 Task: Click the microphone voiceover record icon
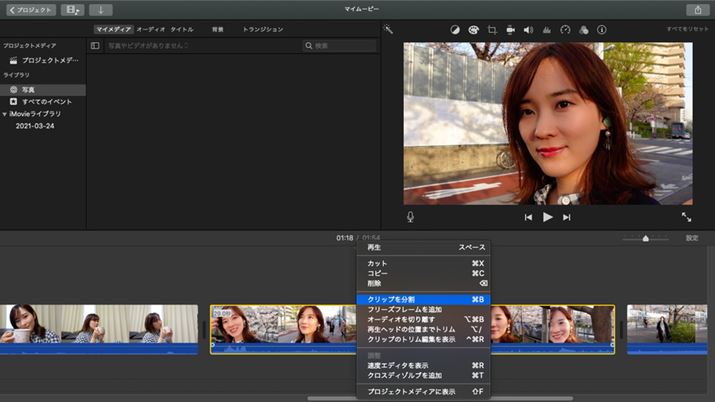(410, 216)
